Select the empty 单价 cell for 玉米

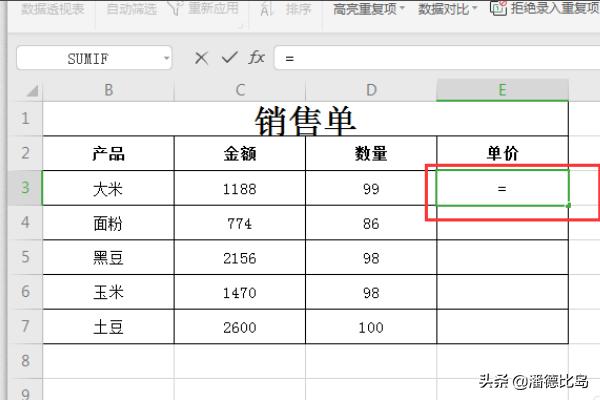tap(502, 292)
